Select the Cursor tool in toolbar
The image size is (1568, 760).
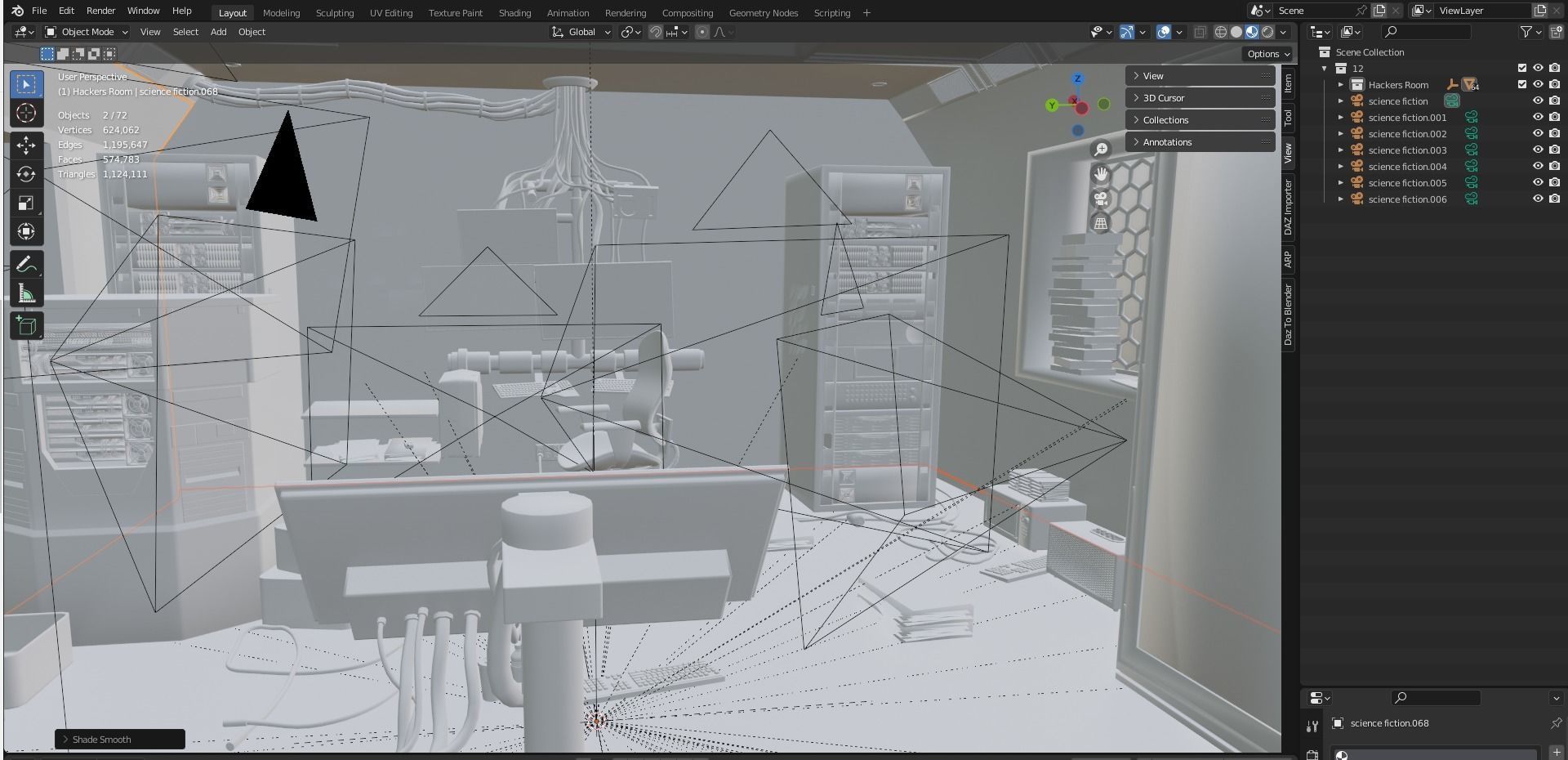point(26,113)
